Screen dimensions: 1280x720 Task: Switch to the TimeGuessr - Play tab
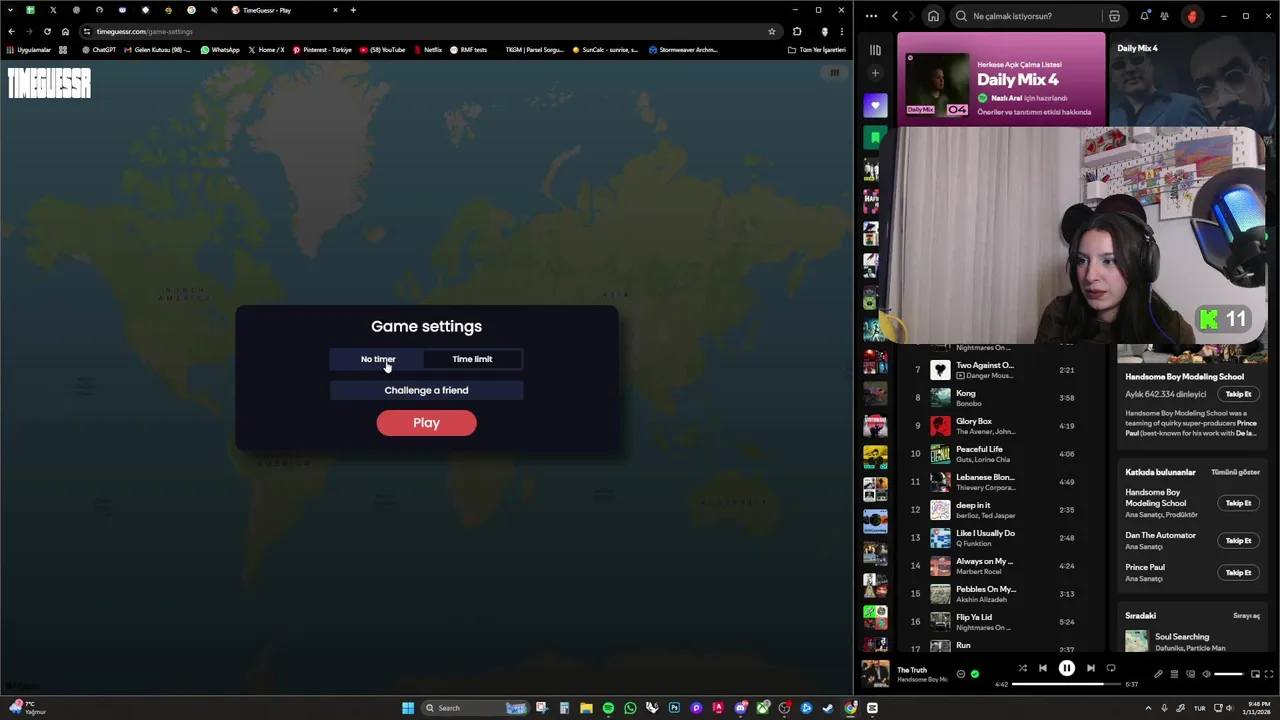[284, 10]
